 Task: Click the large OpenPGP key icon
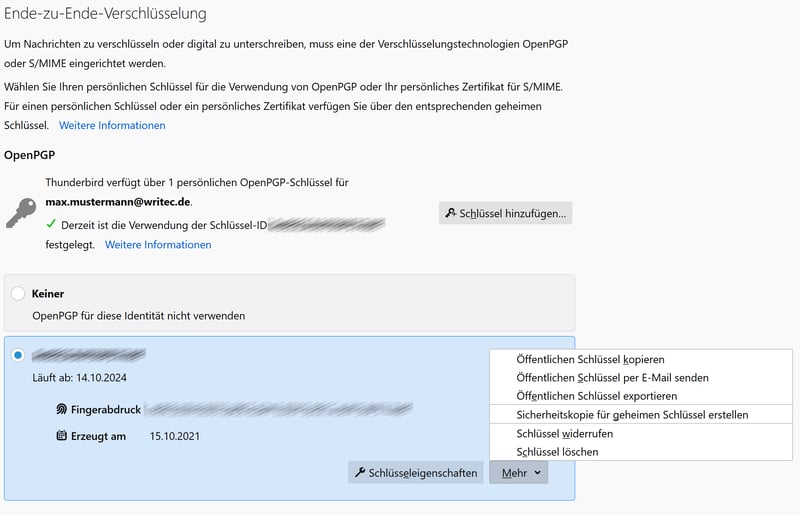tap(21, 213)
